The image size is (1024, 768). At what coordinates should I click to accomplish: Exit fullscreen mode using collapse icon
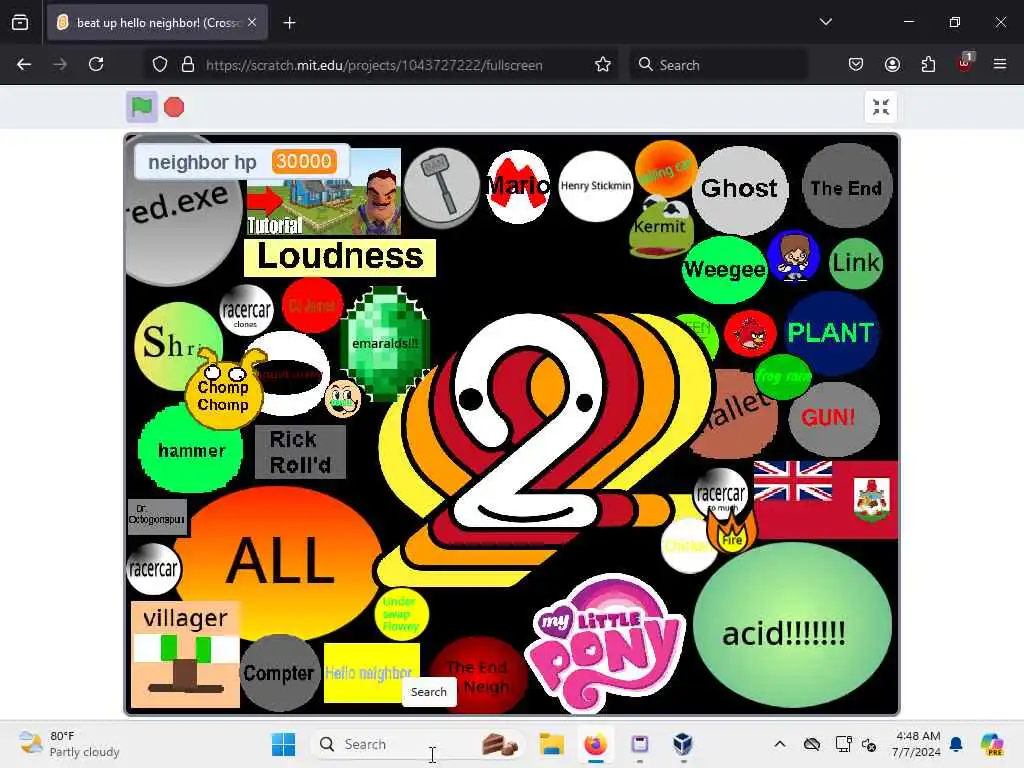point(880,107)
